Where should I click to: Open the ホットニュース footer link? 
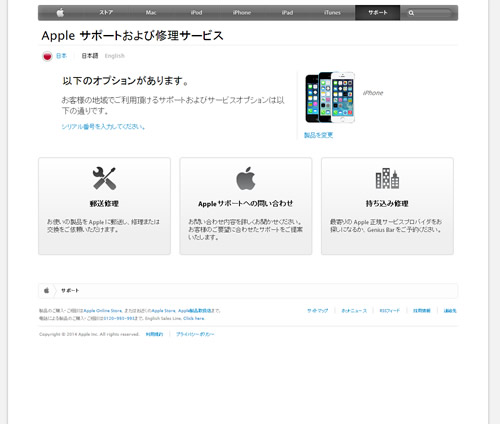(x=354, y=311)
